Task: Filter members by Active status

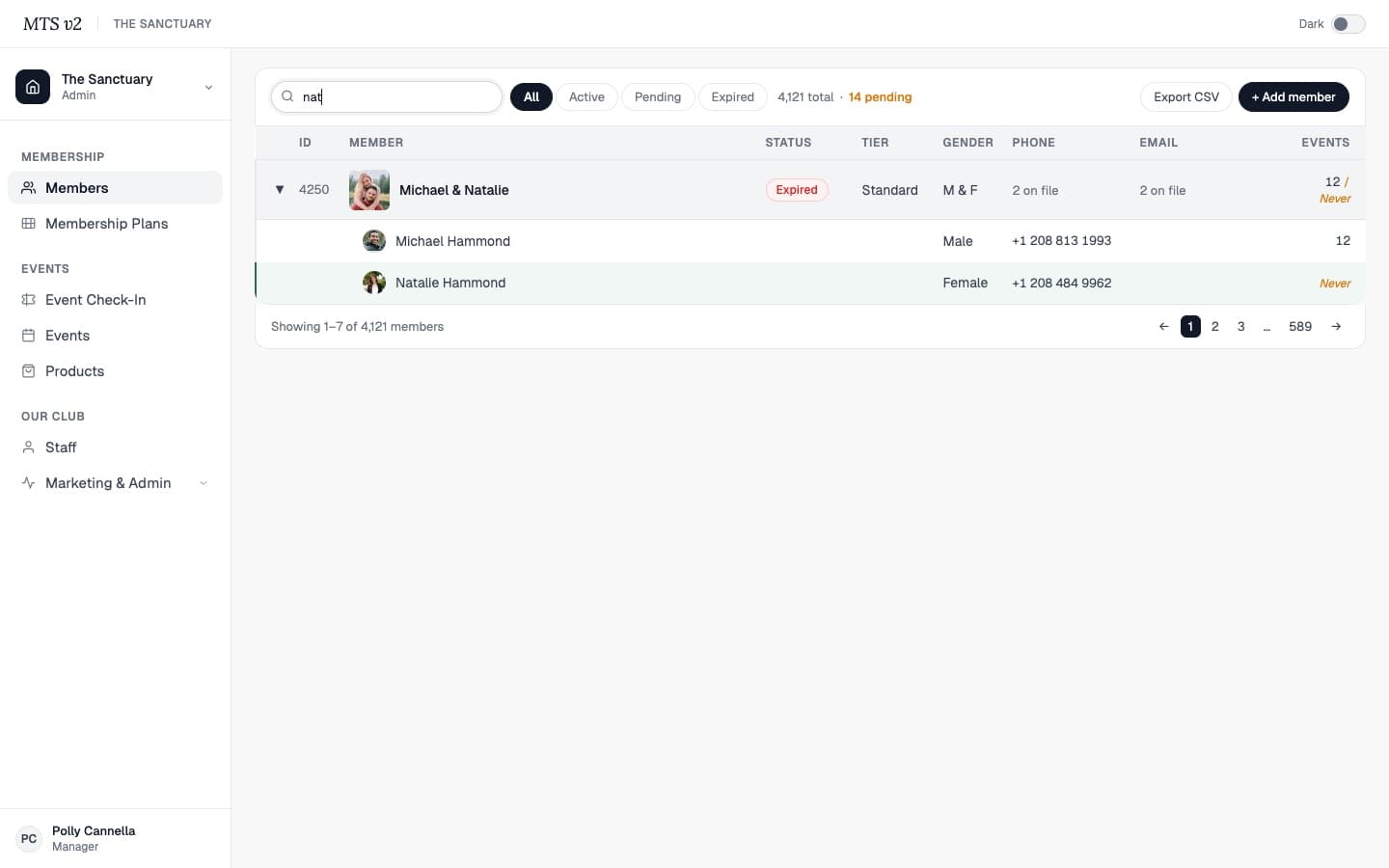Action: pyautogui.click(x=586, y=97)
